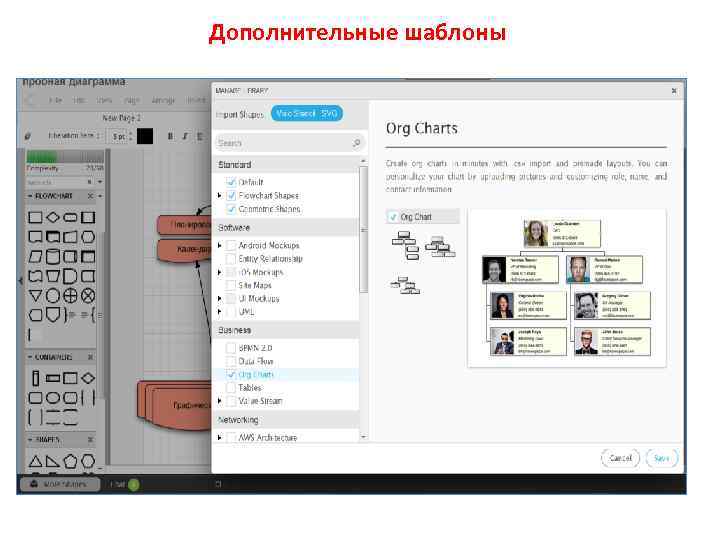Open the Page menu
The height and width of the screenshot is (540, 720).
click(x=131, y=100)
